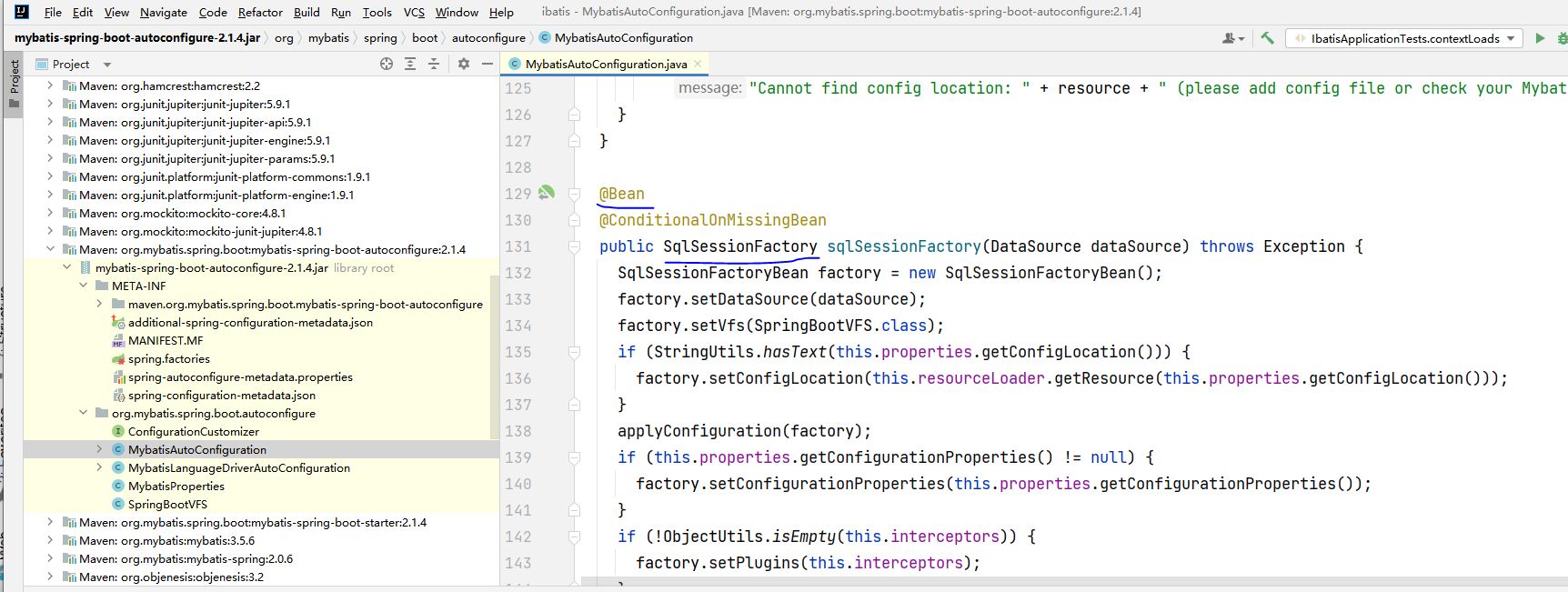Open the Build menu
Screen dimensions: 1568x592
point(307,12)
